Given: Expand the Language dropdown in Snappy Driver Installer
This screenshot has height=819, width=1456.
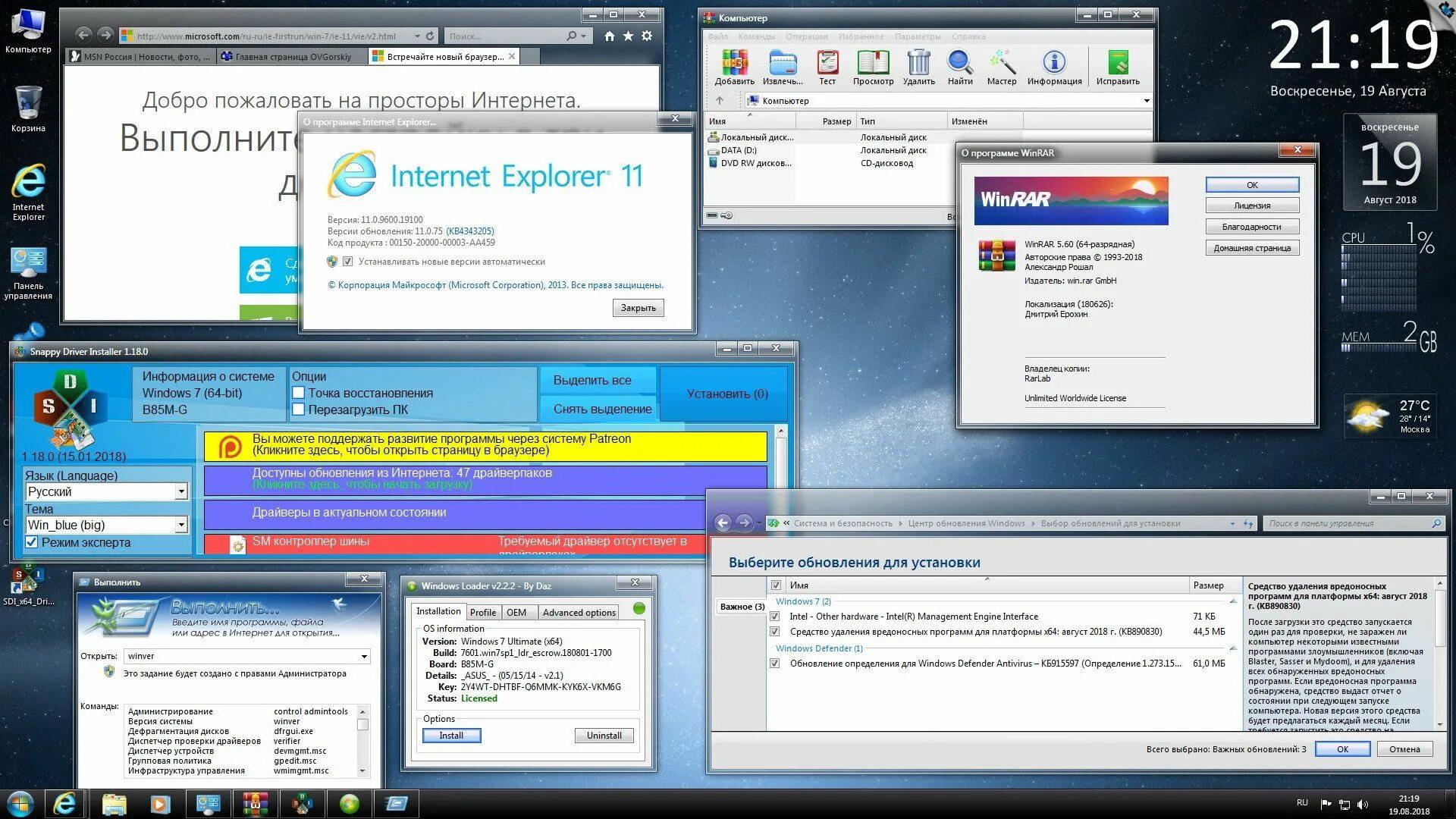Looking at the screenshot, I should coord(180,490).
